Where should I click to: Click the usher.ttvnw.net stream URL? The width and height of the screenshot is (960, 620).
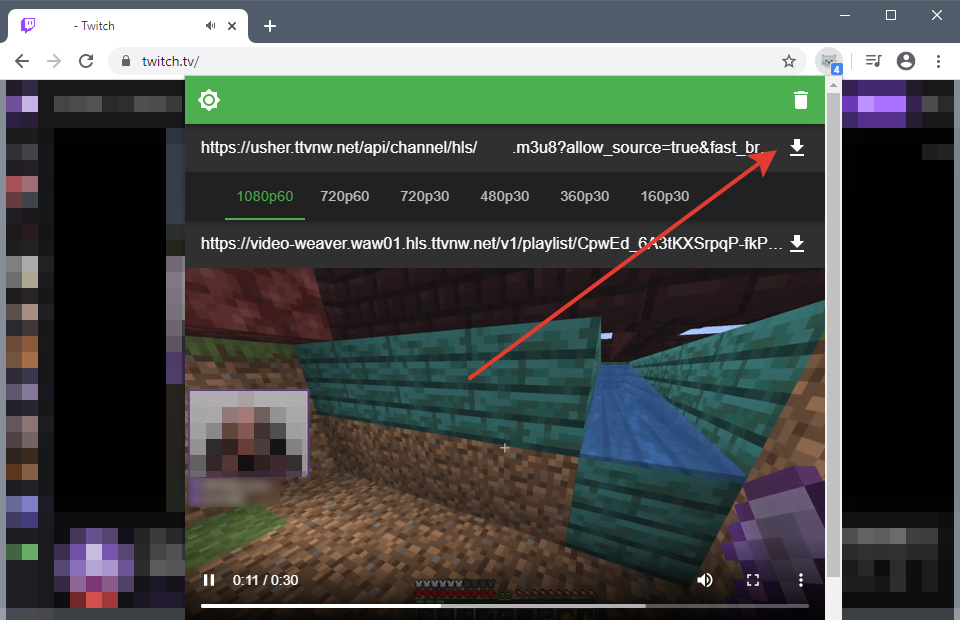coord(481,148)
